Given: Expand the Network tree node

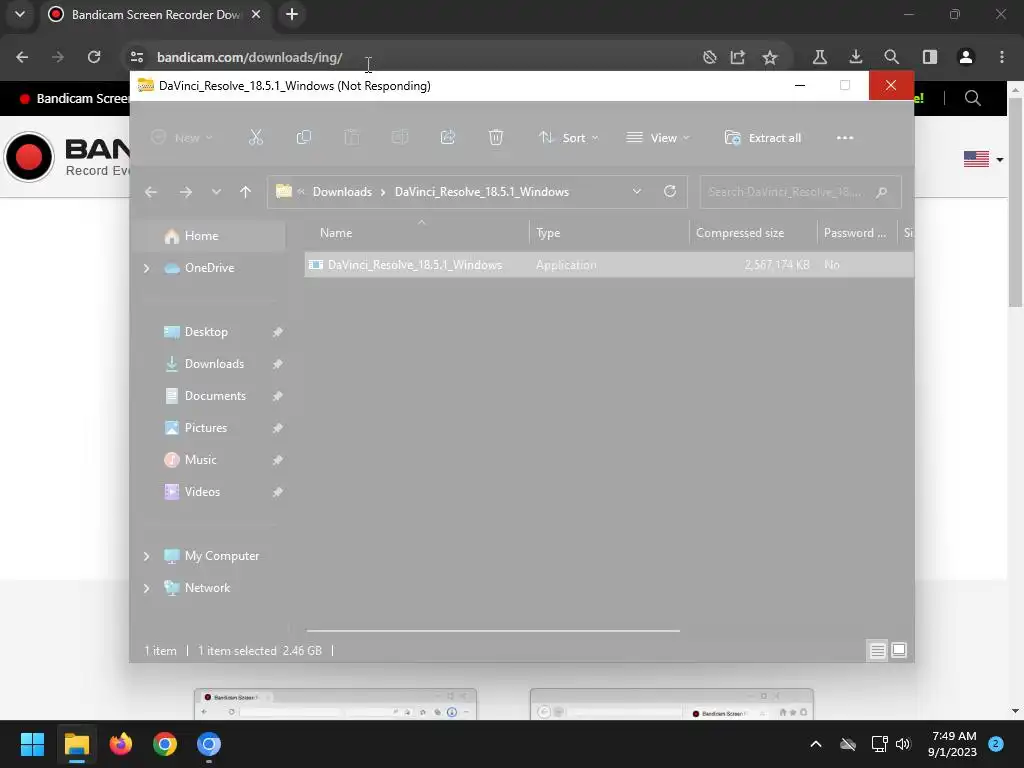Looking at the screenshot, I should click(x=147, y=588).
